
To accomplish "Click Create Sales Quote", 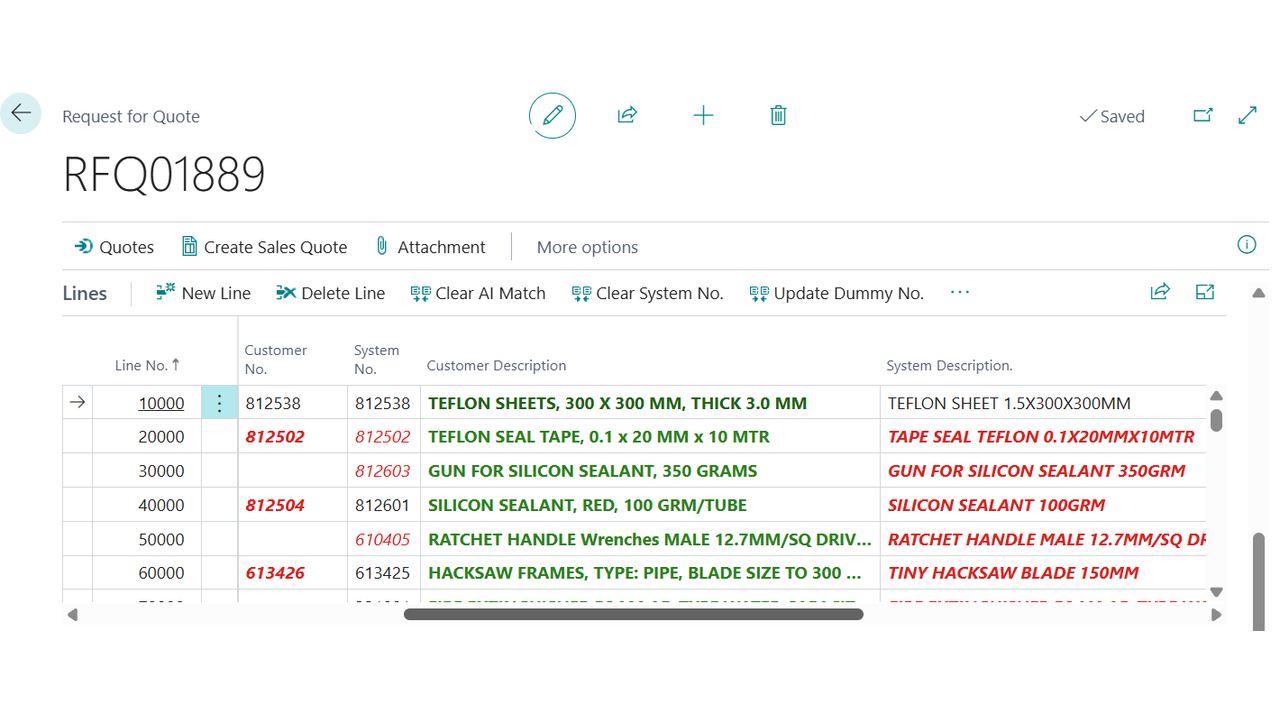I will tap(264, 247).
